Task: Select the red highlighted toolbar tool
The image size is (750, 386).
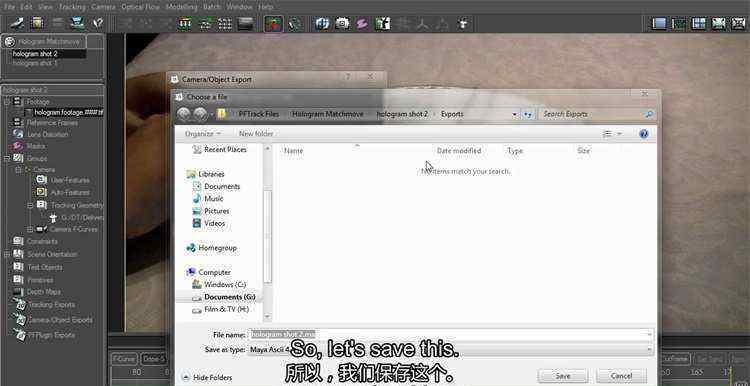Action: point(273,23)
